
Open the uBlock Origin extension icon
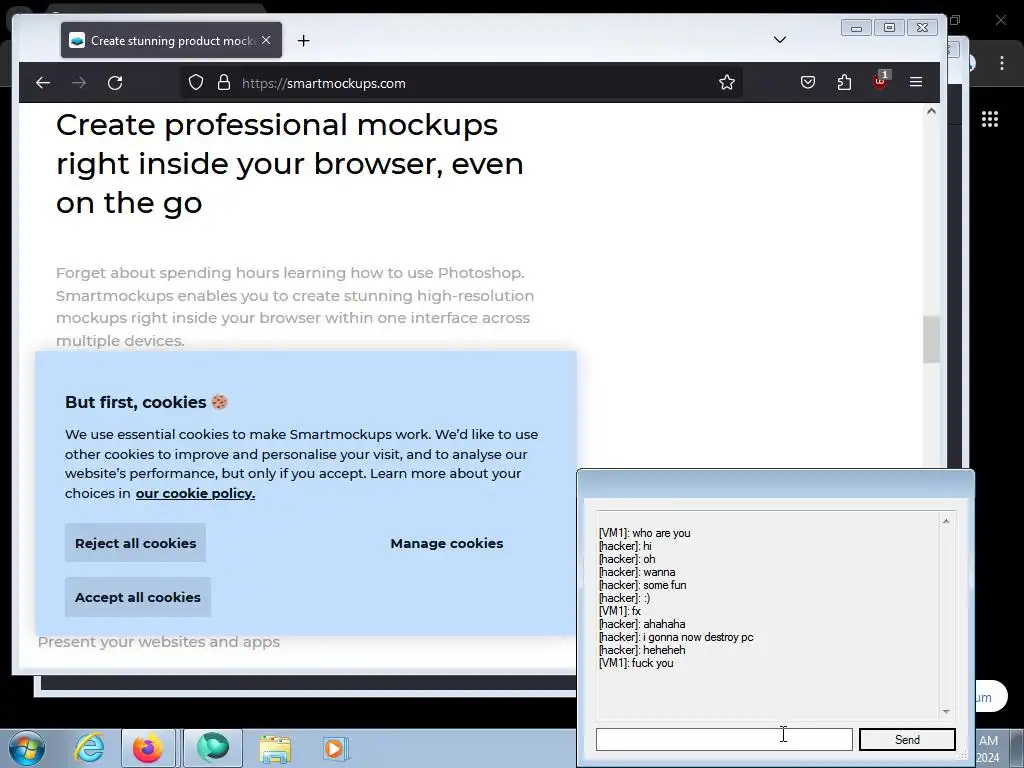point(880,82)
